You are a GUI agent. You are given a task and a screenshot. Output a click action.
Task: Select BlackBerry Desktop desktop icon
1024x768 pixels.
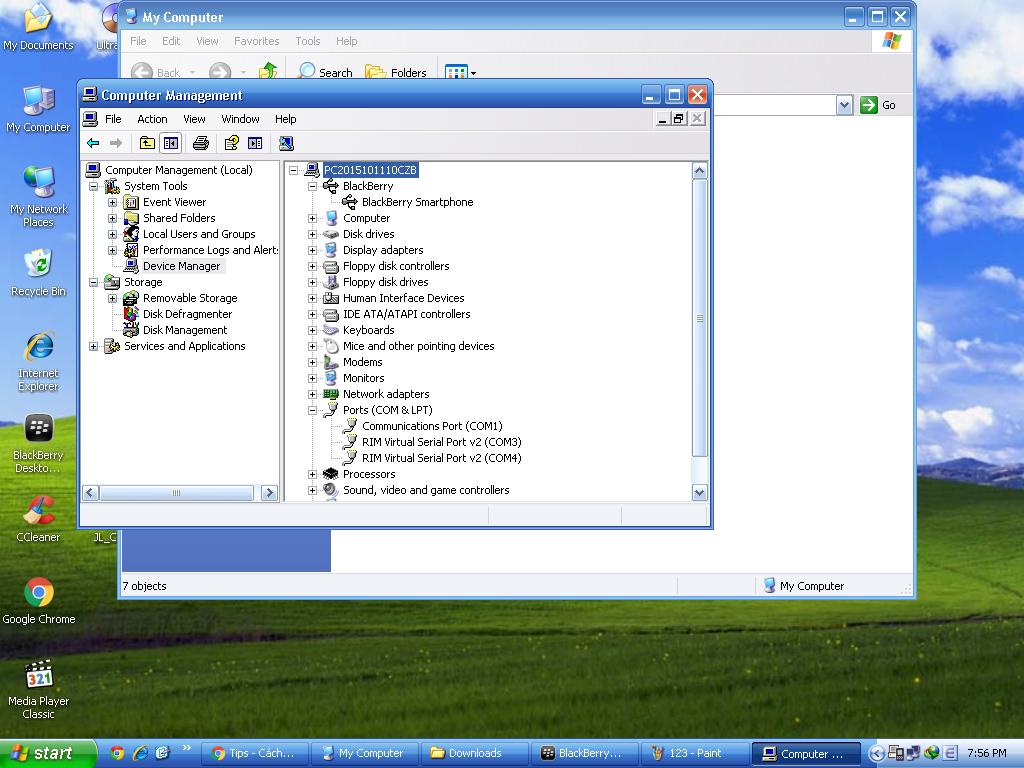coord(38,443)
